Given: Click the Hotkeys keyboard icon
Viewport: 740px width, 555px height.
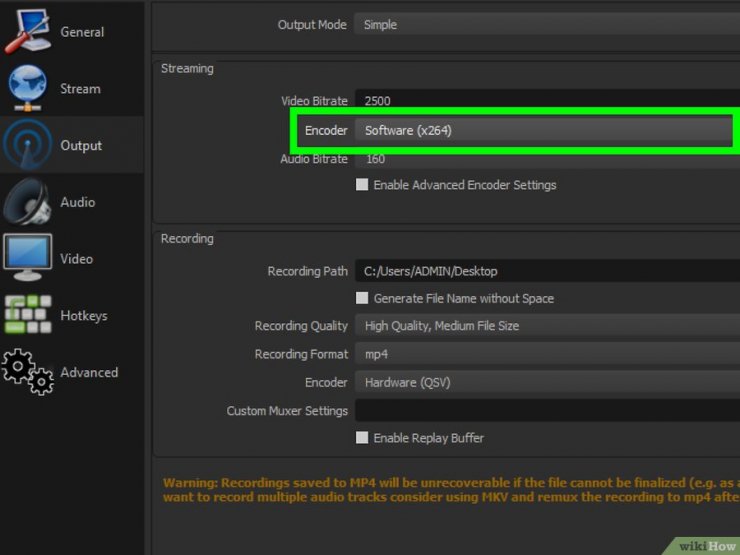Looking at the screenshot, I should [x=27, y=314].
